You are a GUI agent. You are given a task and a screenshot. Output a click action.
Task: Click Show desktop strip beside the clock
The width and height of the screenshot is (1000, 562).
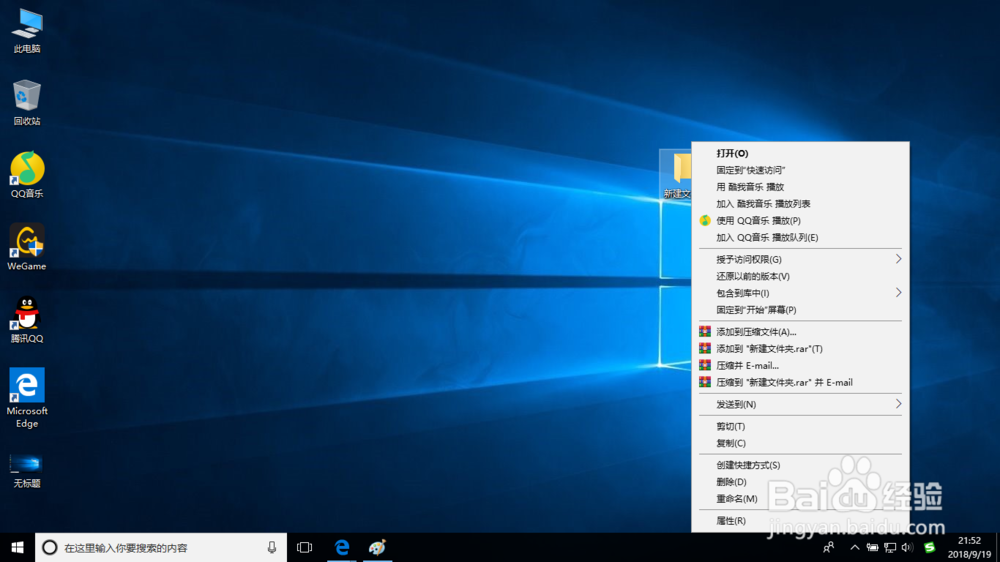tap(997, 547)
